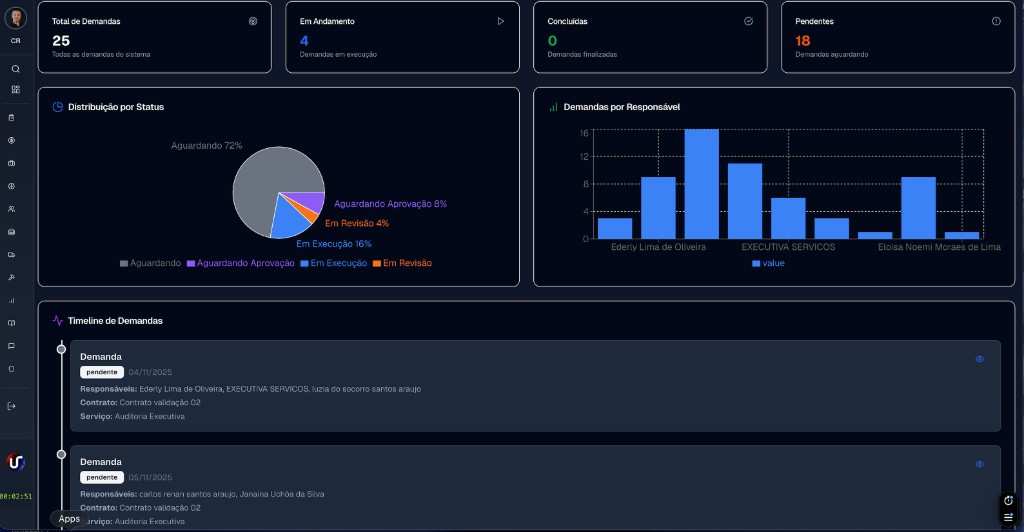Click the bar above EXECUTIVA SERVICOS label
Viewport: 1024px width, 532px height.
(788, 219)
